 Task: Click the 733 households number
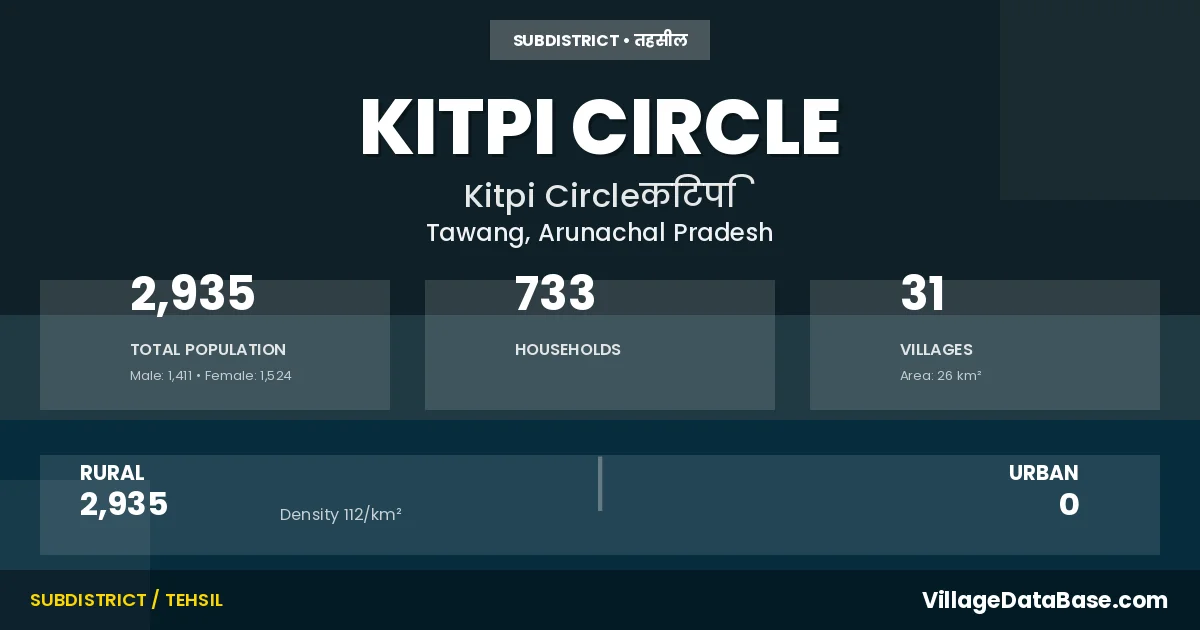[x=555, y=294]
